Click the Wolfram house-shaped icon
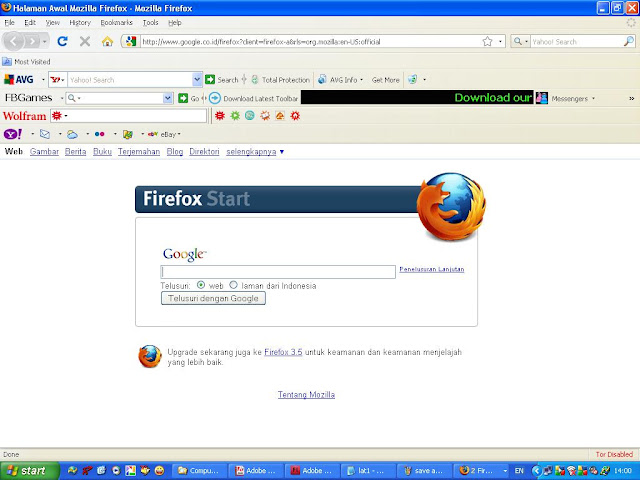Screen dimensions: 640x480 click(280, 116)
